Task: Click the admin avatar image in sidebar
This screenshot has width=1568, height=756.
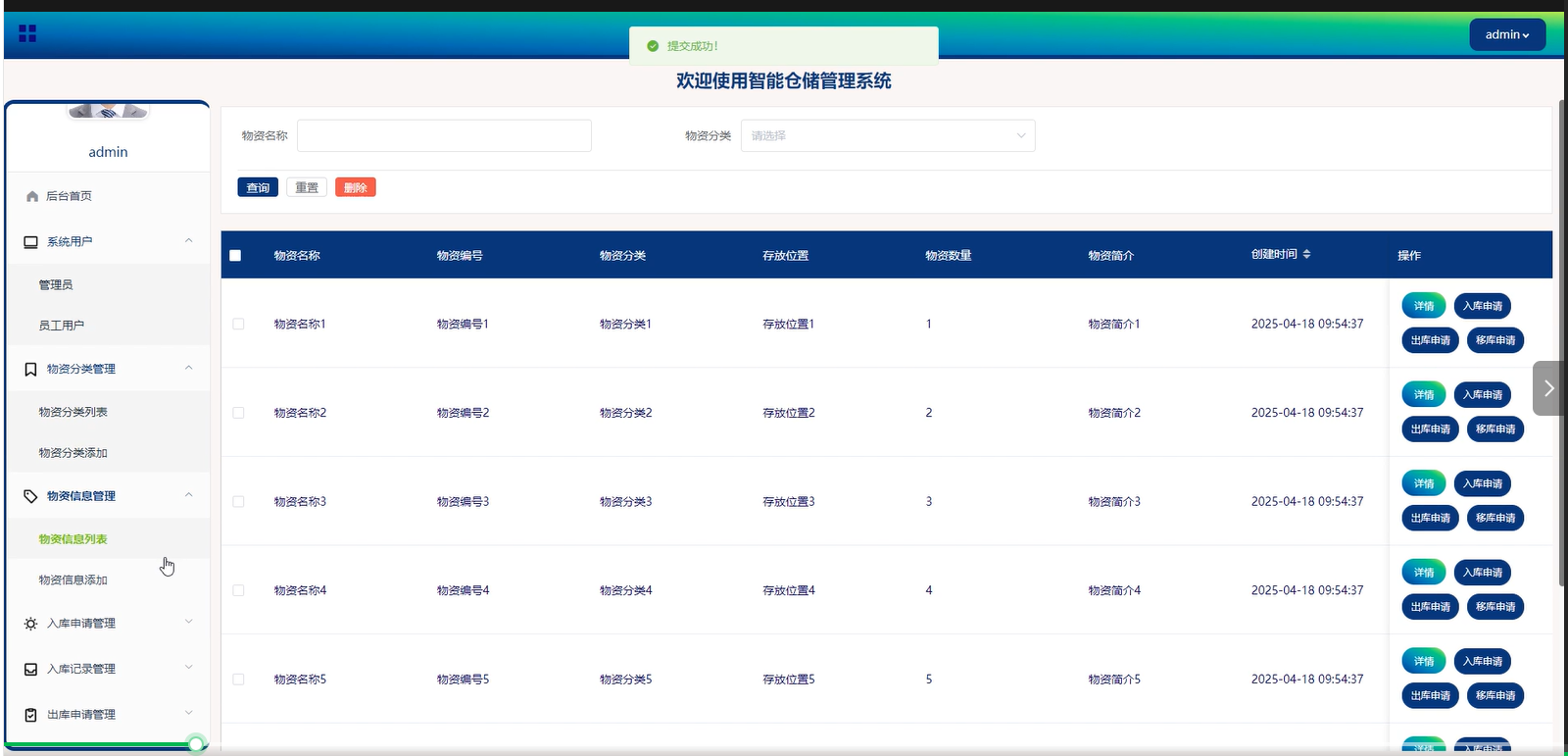Action: tap(108, 111)
